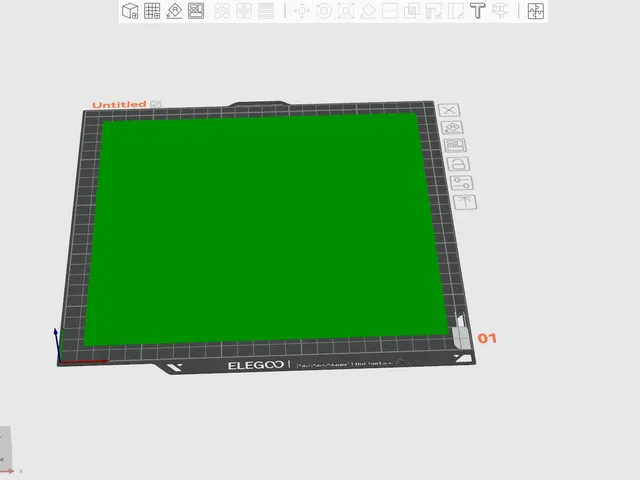This screenshot has height=480, width=640.
Task: Click the Split to objects icon
Action: (x=222, y=11)
